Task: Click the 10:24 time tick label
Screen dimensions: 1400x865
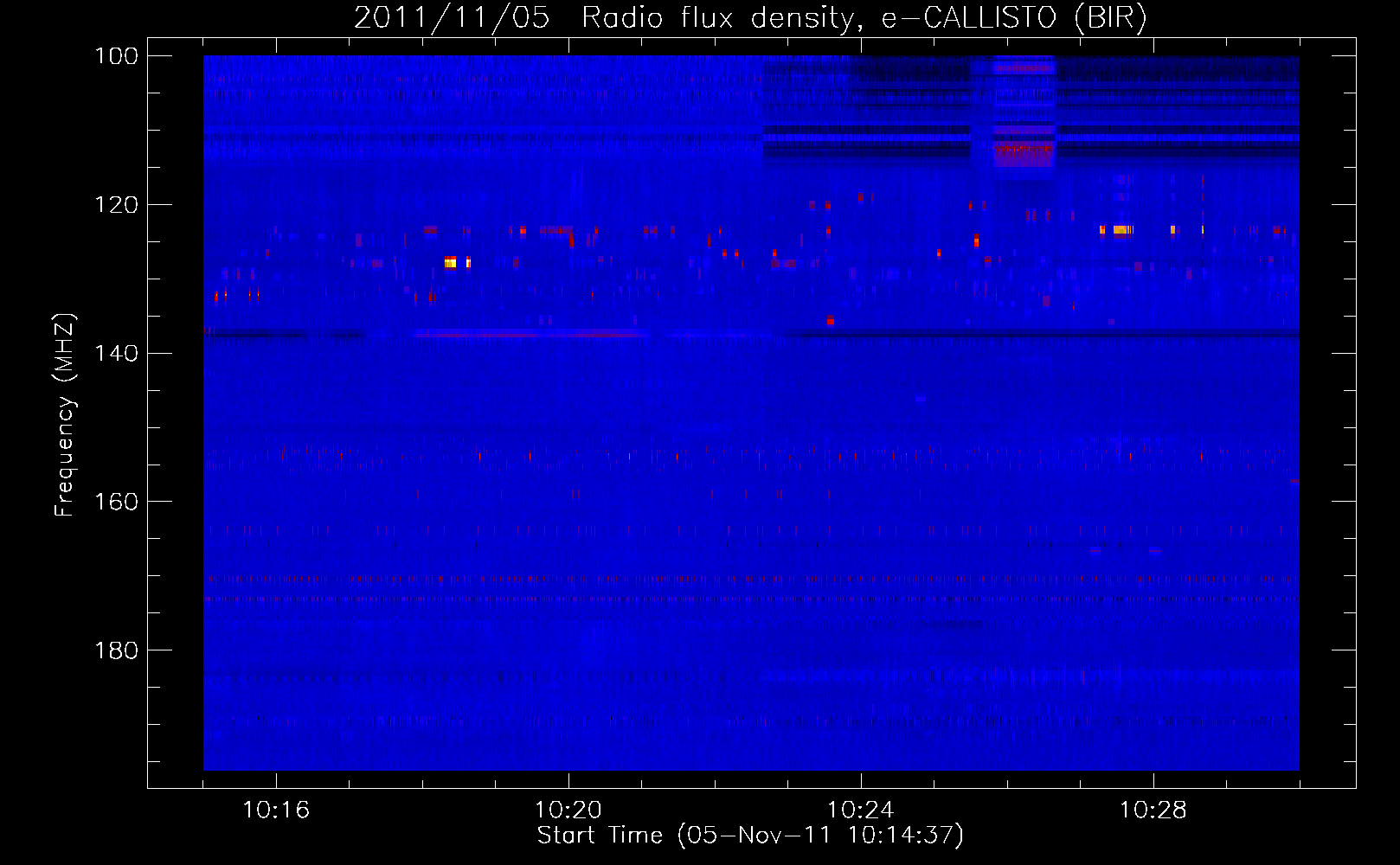Action: pos(861,811)
